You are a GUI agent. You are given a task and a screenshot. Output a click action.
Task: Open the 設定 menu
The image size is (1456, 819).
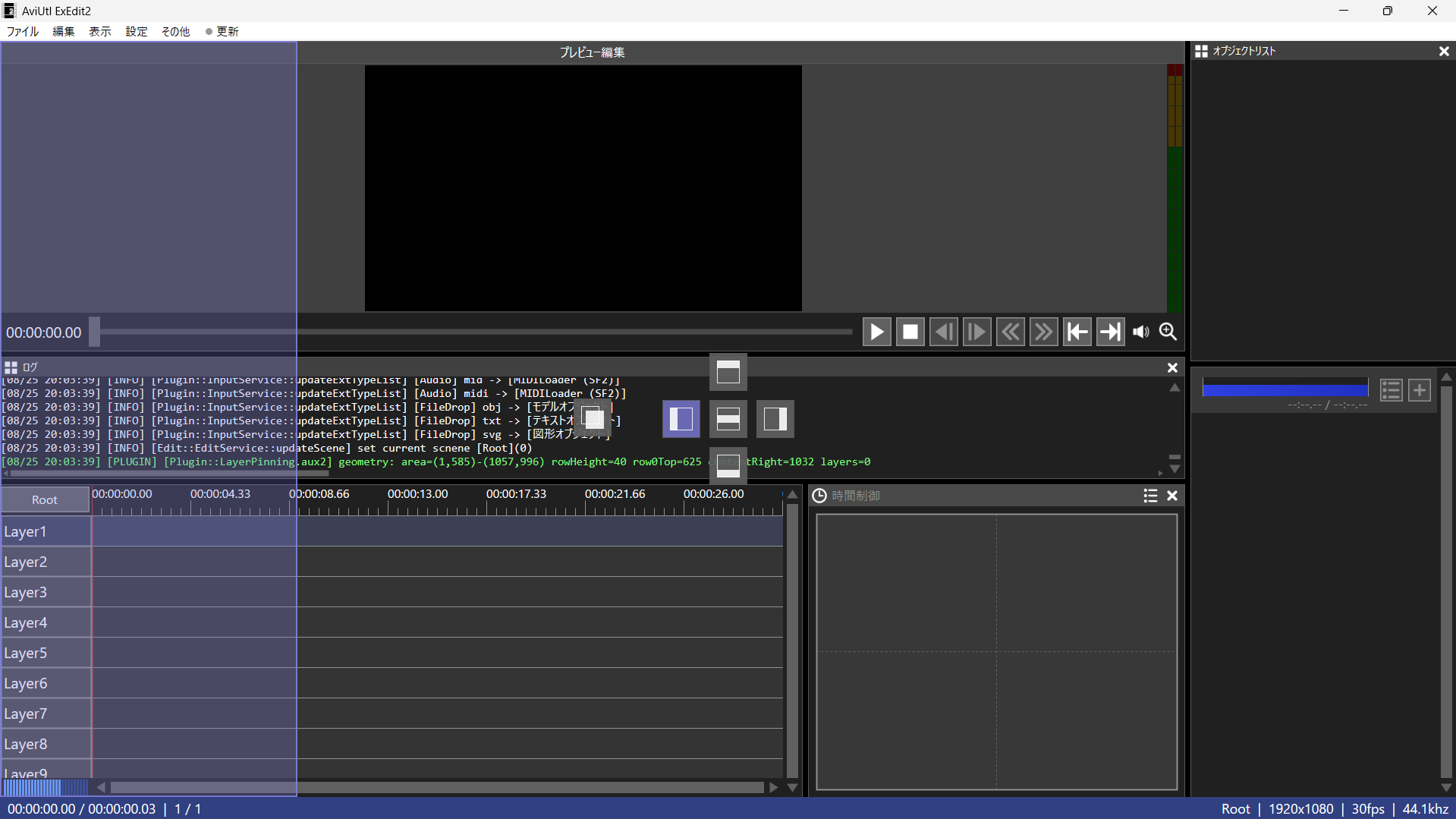pyautogui.click(x=137, y=32)
